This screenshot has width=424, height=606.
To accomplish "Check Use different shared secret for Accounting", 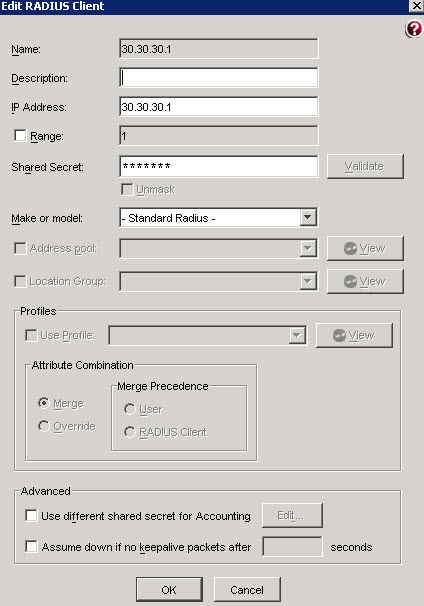I will coord(31,516).
